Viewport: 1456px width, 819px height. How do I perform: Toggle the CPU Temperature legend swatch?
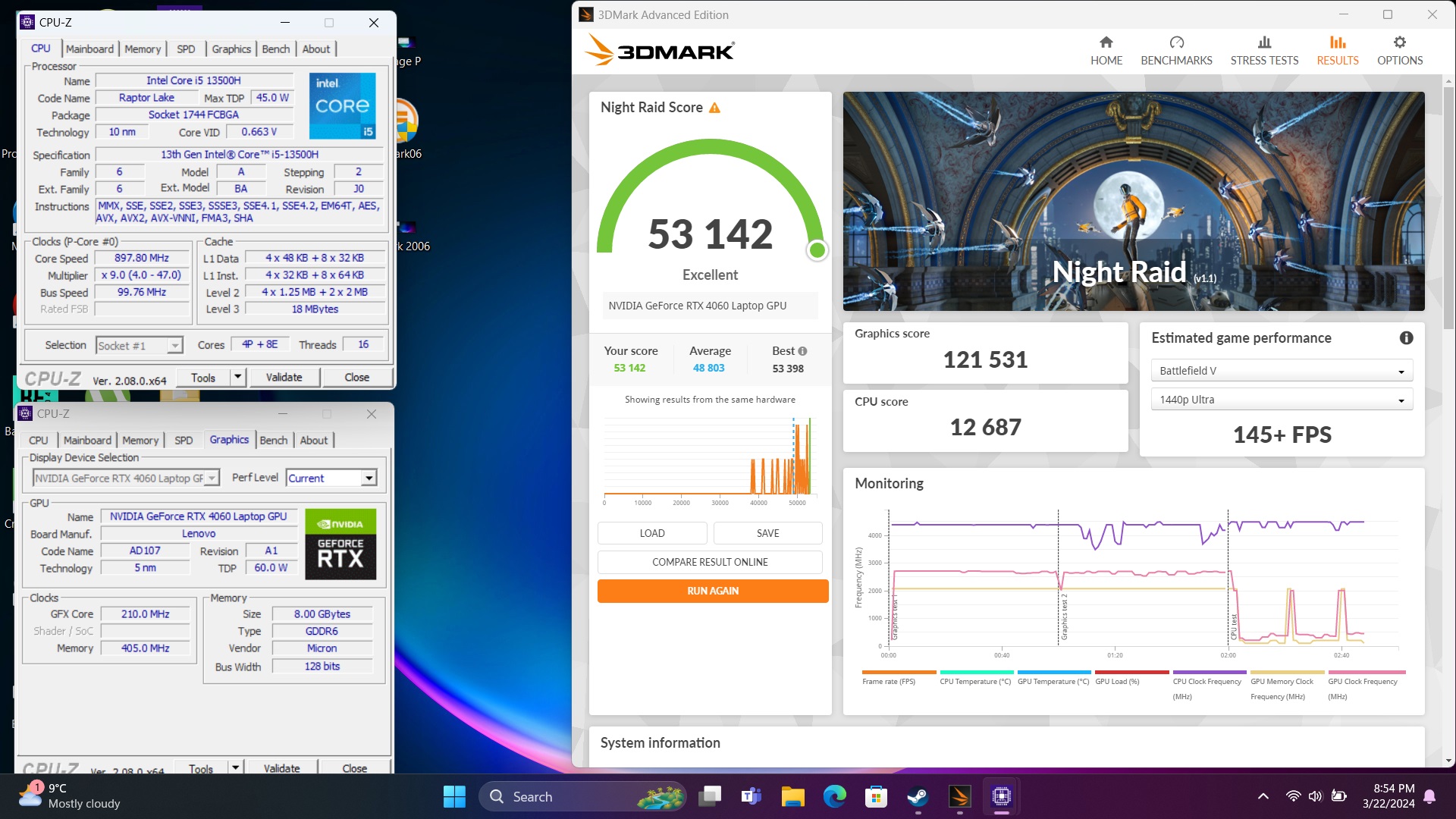[977, 673]
